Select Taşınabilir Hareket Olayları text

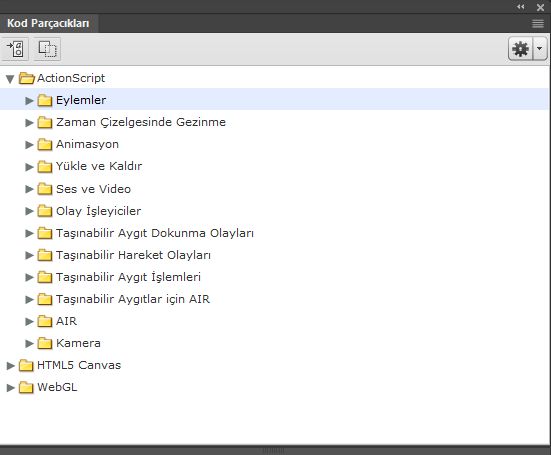point(134,255)
